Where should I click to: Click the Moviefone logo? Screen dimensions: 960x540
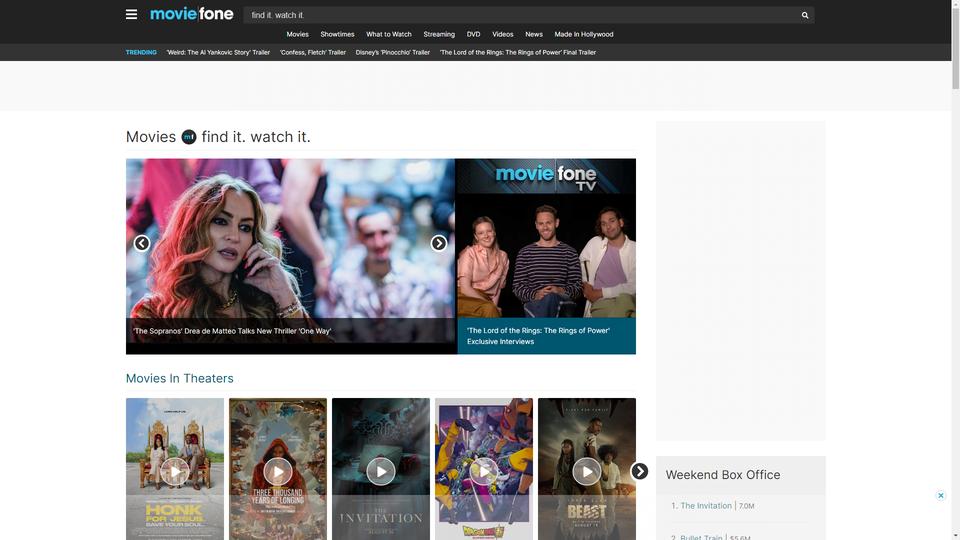[192, 14]
